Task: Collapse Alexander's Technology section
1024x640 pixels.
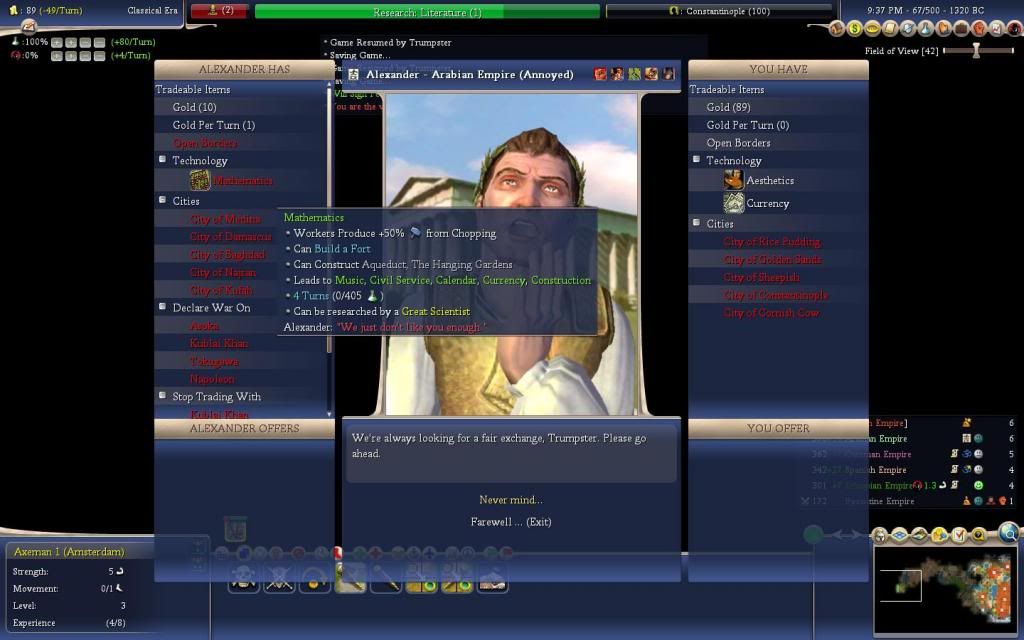Action: (163, 160)
